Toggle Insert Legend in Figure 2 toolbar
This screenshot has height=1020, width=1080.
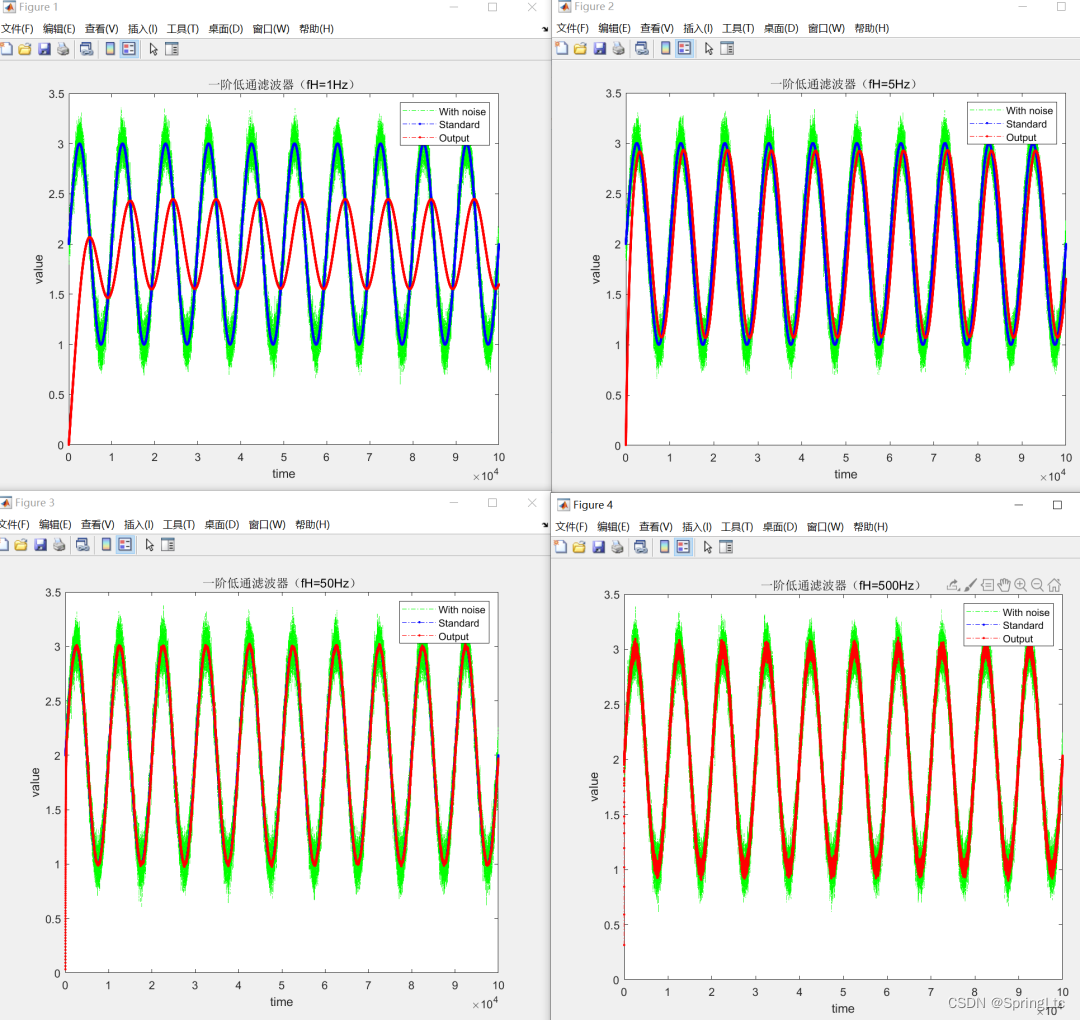point(684,48)
